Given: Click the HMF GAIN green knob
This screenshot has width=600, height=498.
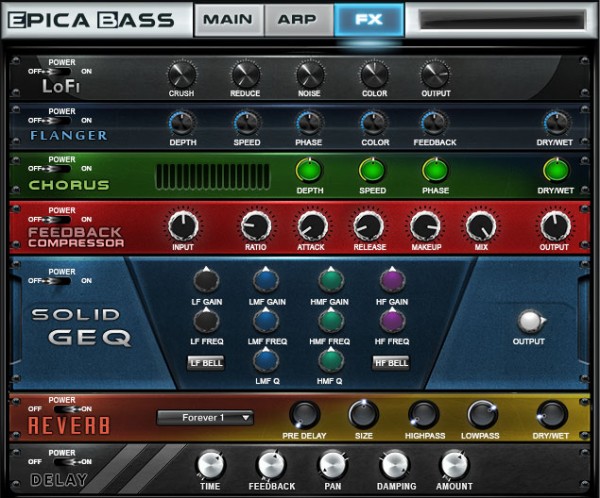Looking at the screenshot, I should (x=331, y=281).
